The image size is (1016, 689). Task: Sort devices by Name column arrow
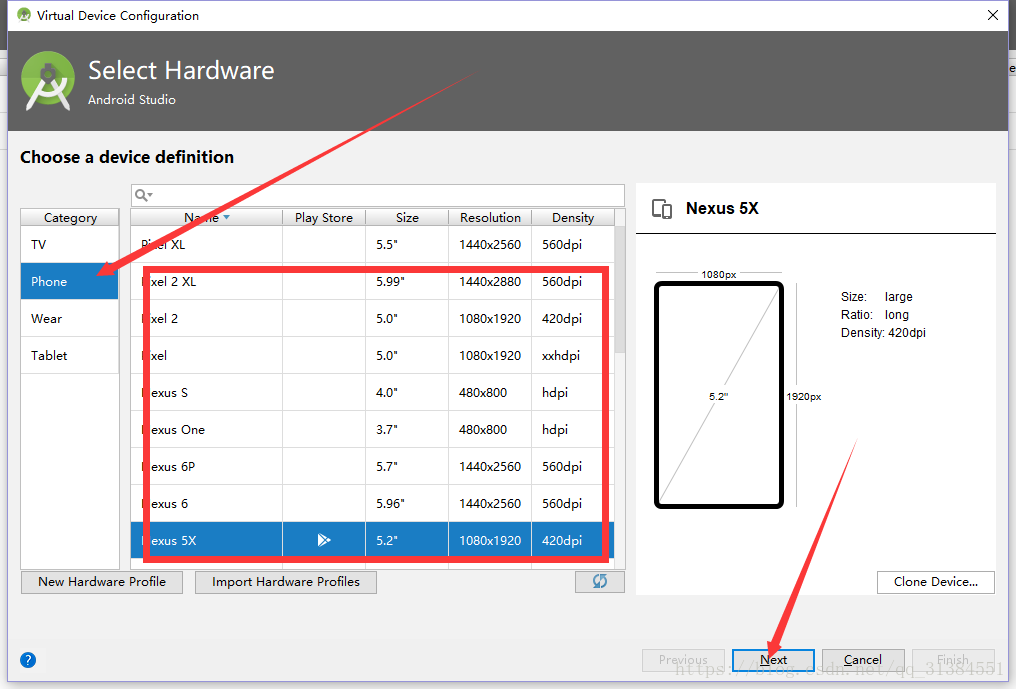tap(226, 217)
